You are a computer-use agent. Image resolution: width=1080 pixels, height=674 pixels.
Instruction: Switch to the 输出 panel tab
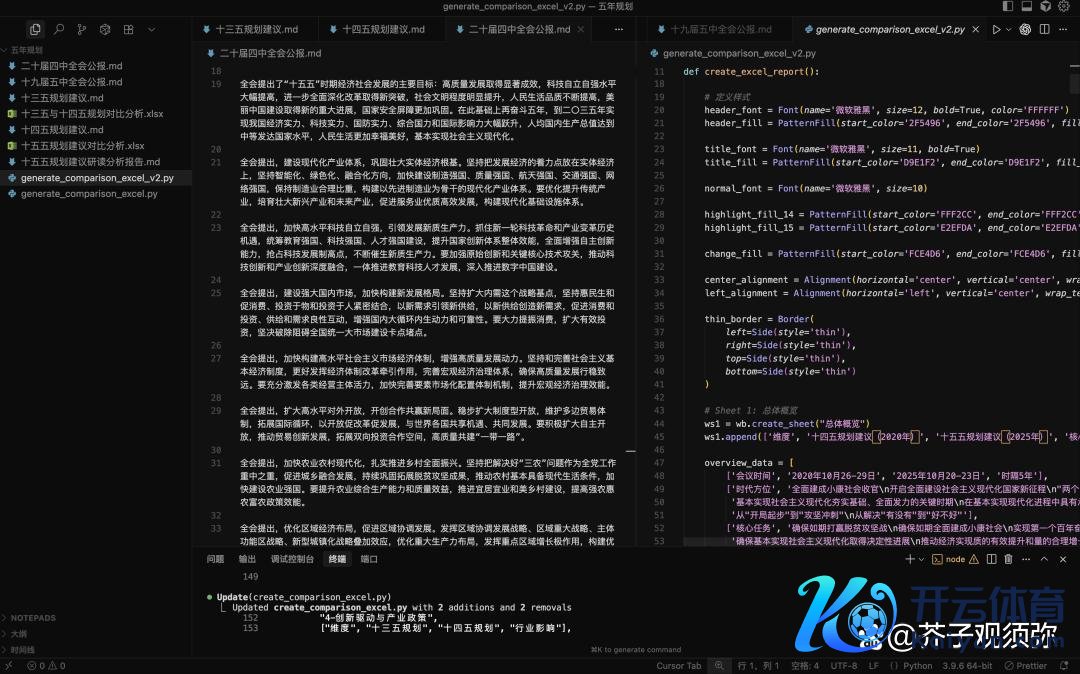pyautogui.click(x=247, y=559)
